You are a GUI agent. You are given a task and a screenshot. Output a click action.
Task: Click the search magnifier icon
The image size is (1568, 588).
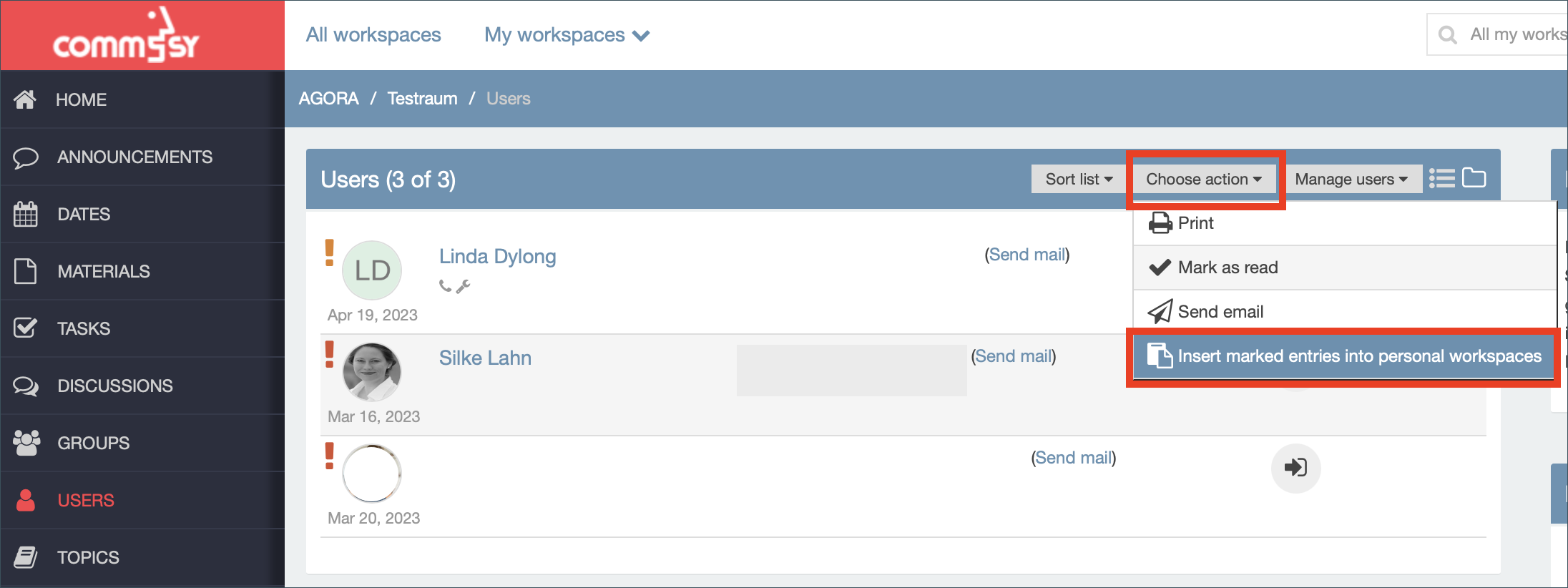tap(1447, 34)
